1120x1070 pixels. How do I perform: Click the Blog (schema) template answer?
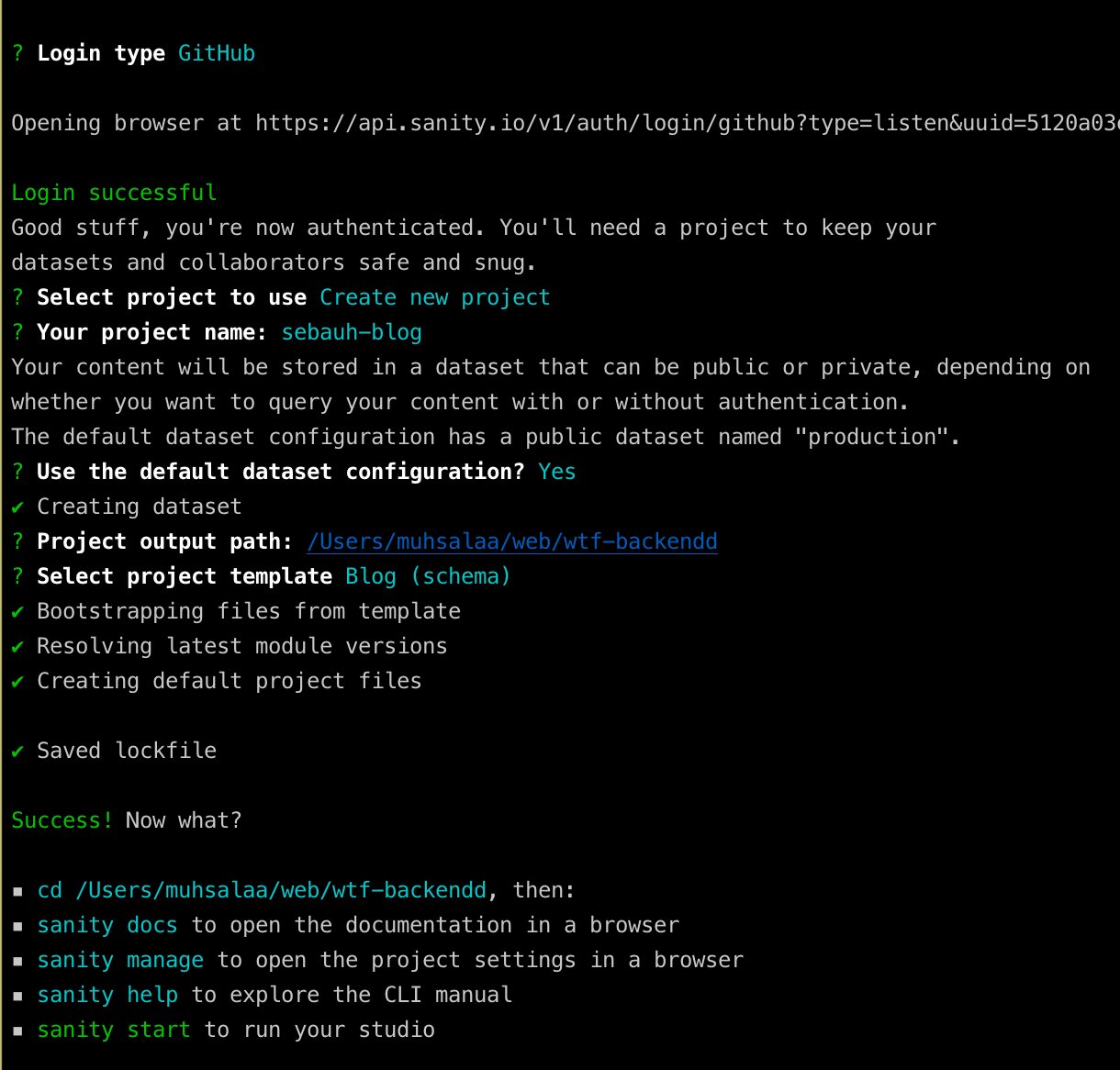428,576
